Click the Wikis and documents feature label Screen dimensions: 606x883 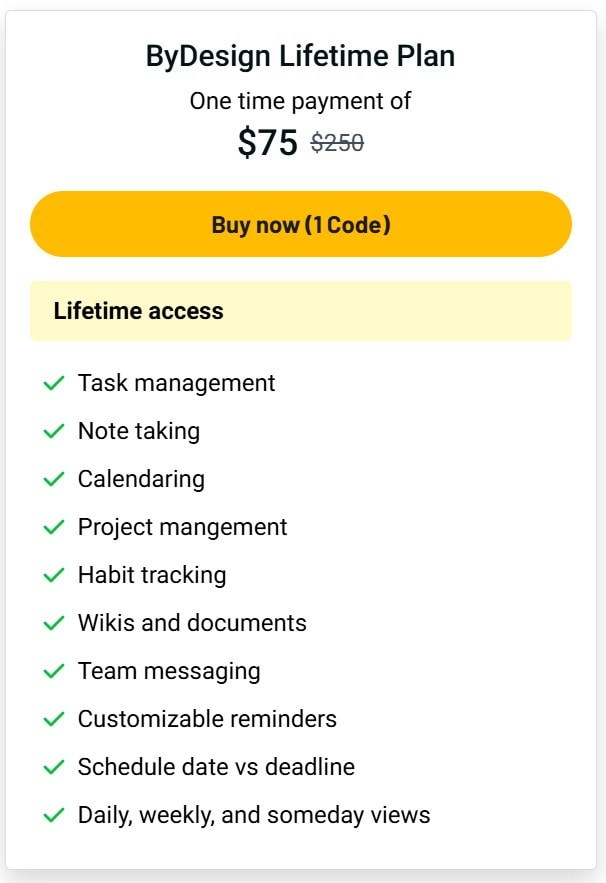coord(192,623)
